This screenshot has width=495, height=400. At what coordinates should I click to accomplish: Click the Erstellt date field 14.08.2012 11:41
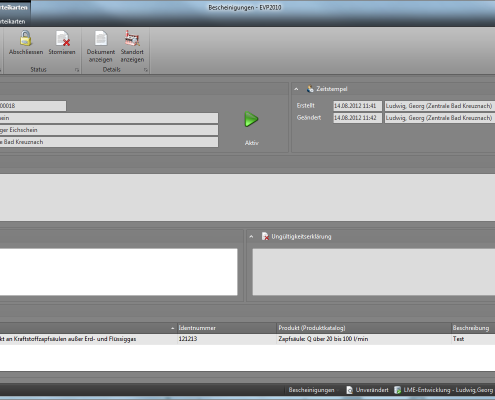pyautogui.click(x=357, y=106)
